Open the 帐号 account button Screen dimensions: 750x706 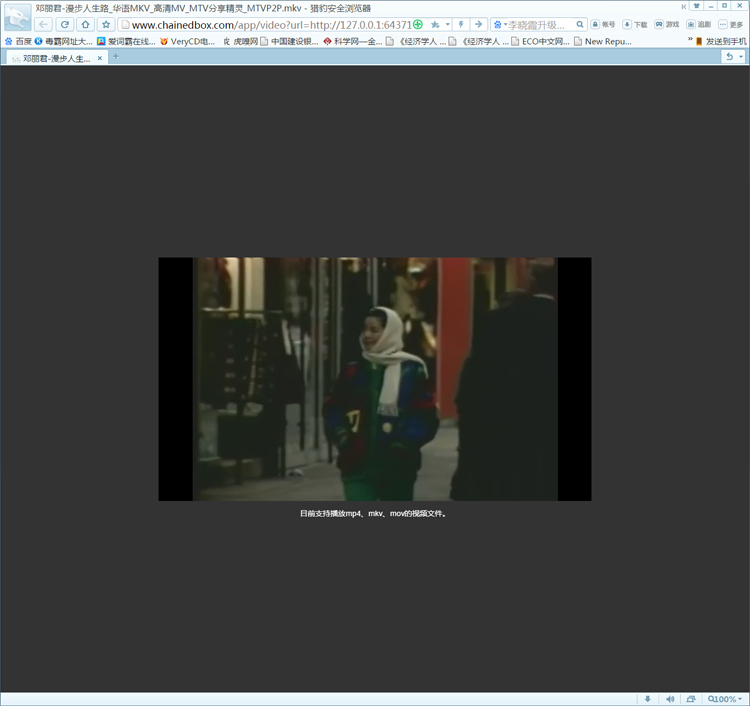[603, 24]
